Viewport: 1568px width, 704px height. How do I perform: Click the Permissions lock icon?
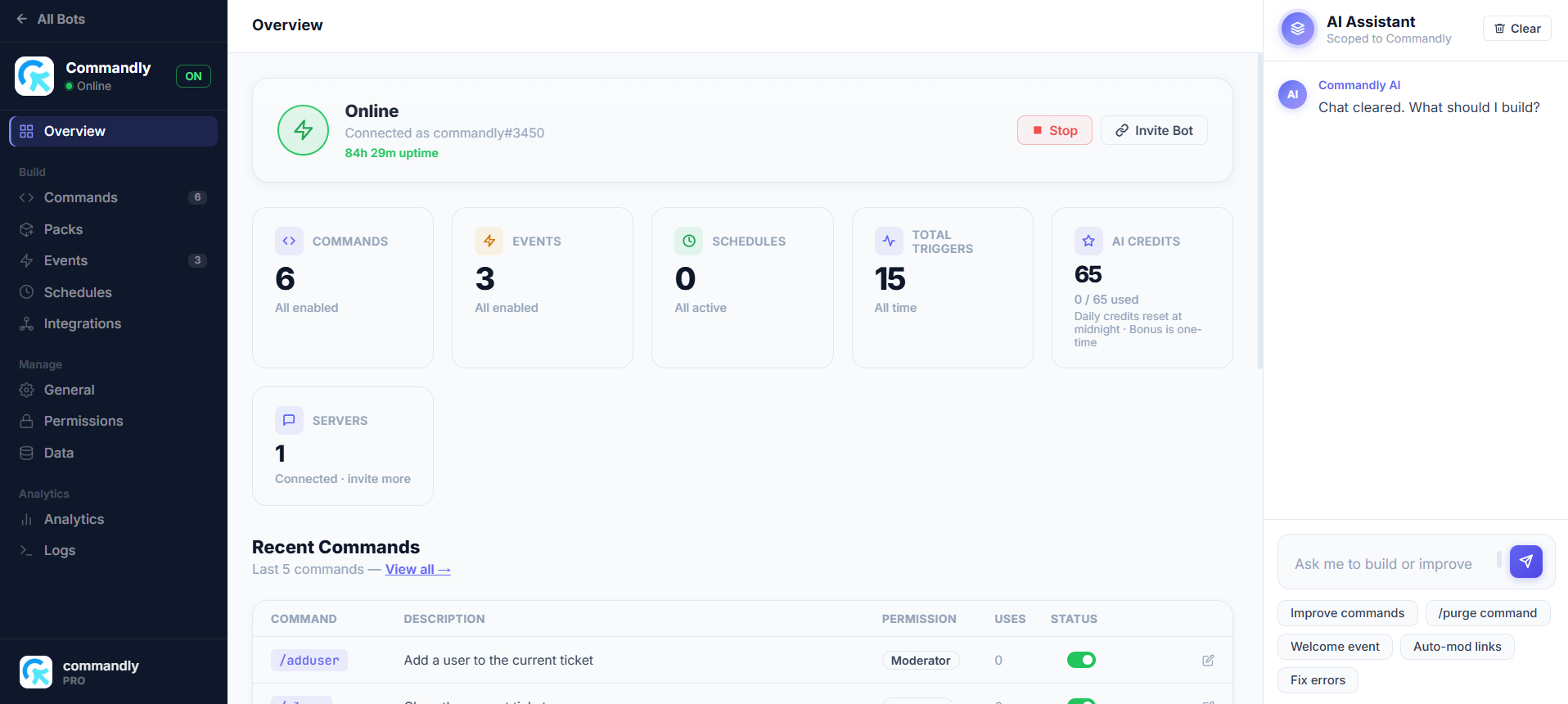click(27, 421)
